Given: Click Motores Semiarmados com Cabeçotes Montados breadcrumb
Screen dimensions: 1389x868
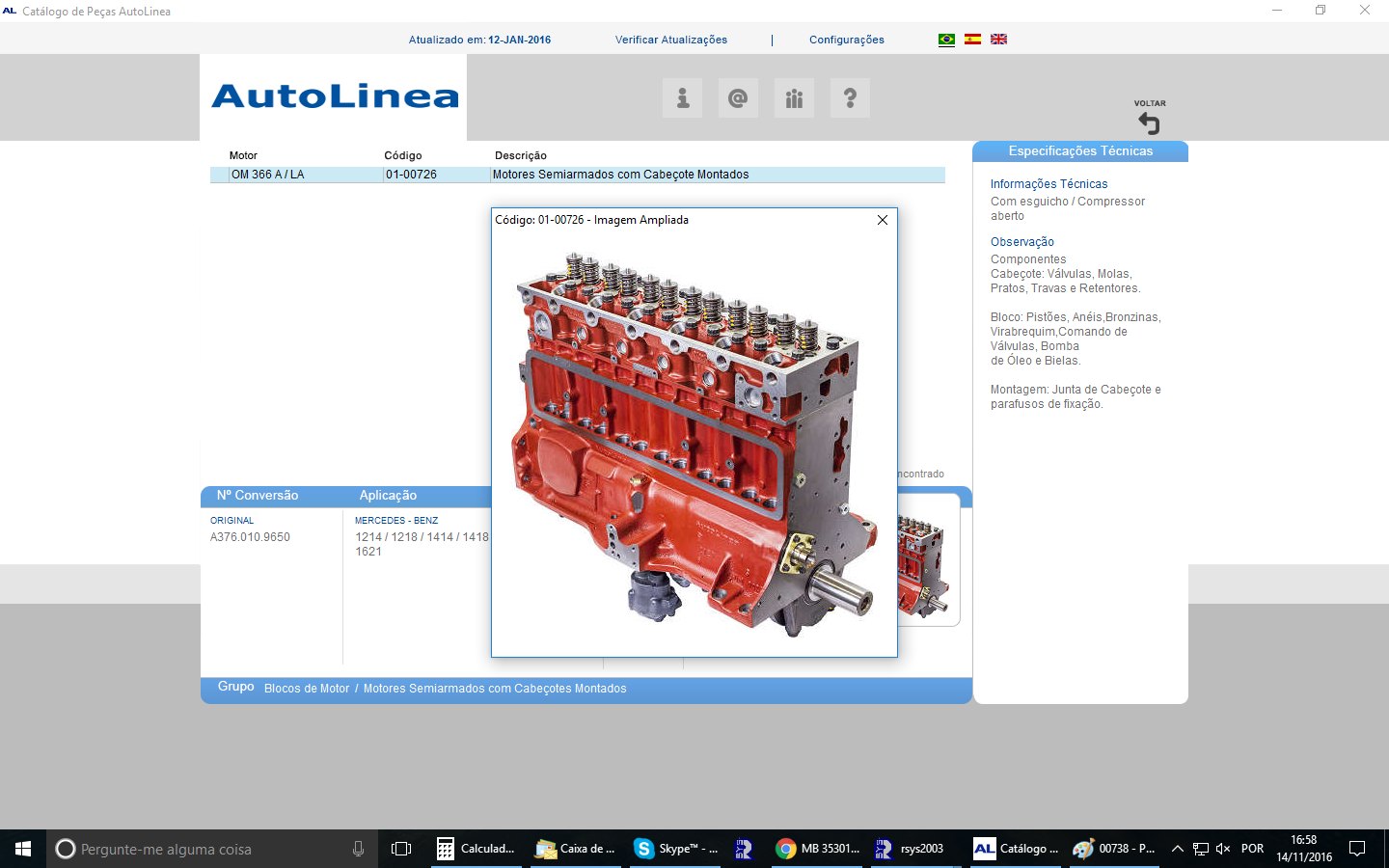Looking at the screenshot, I should 495,689.
